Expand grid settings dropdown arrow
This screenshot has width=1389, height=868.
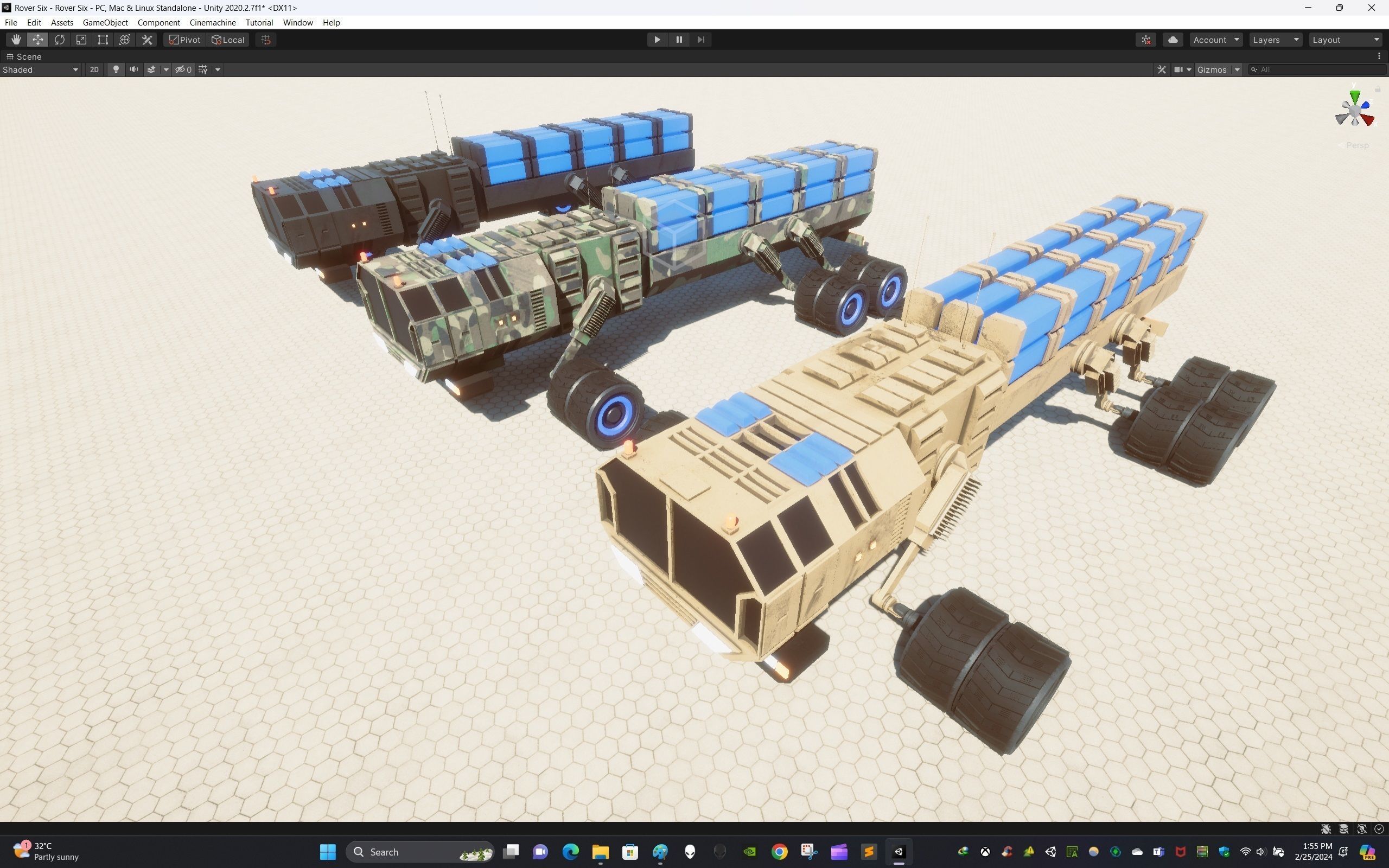point(218,69)
